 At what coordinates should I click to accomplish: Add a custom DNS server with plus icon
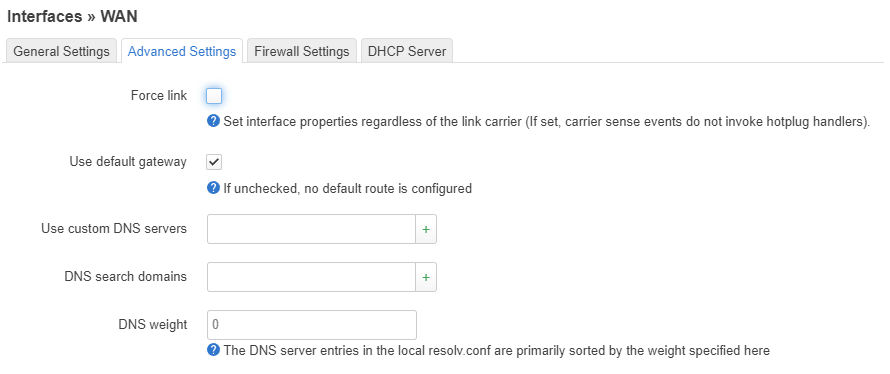426,229
